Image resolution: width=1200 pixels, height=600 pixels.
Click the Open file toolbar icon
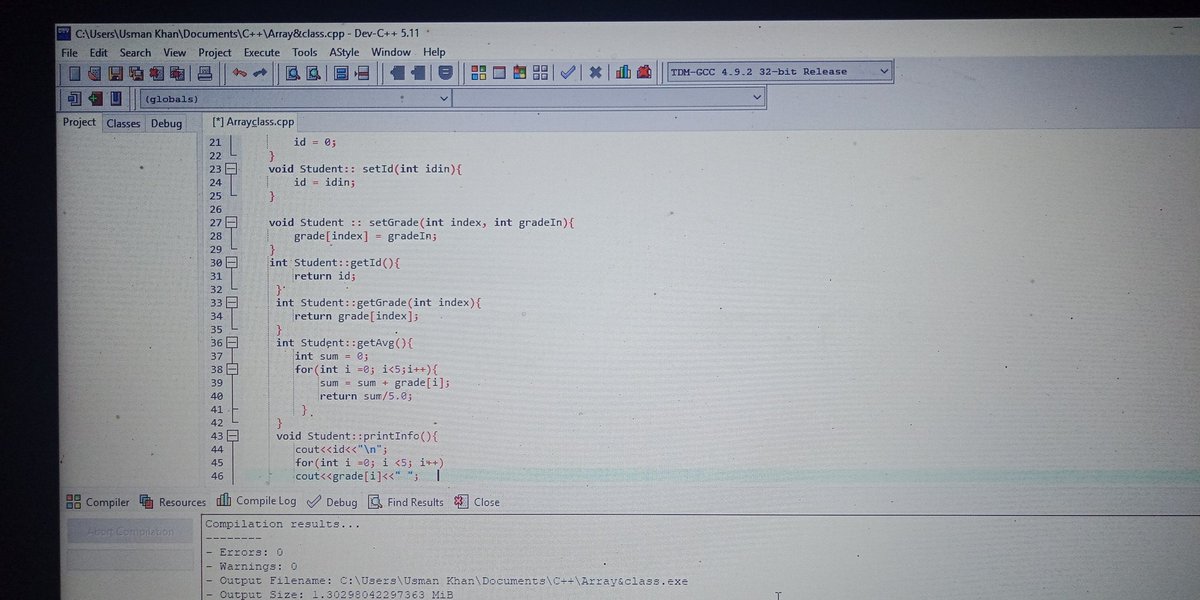coord(95,72)
